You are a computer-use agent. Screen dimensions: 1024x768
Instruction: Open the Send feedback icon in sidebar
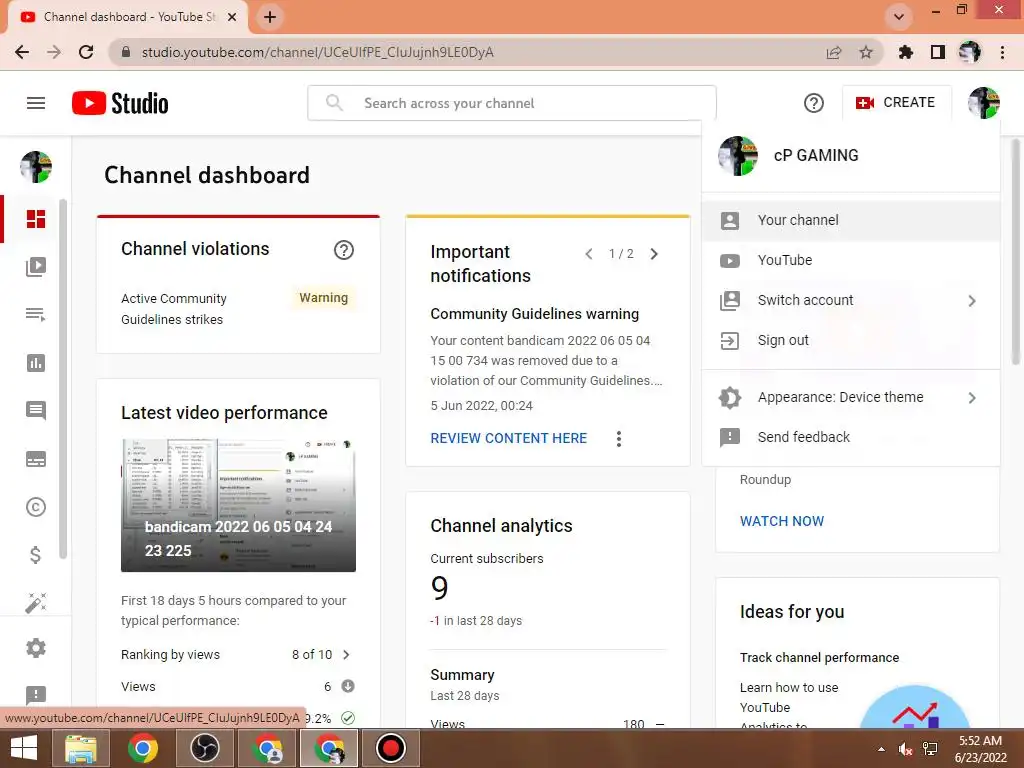pyautogui.click(x=36, y=695)
